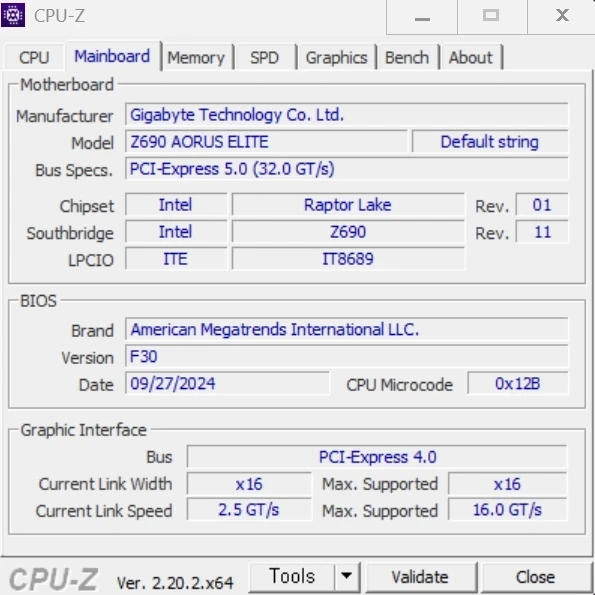Minimize the CPU-Z window
Screen dimensions: 595x595
click(422, 17)
